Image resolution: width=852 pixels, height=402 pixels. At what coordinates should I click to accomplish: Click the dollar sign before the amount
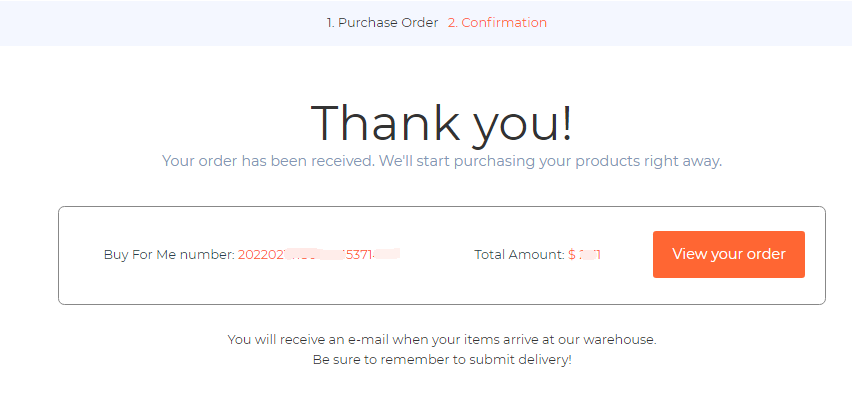click(572, 254)
